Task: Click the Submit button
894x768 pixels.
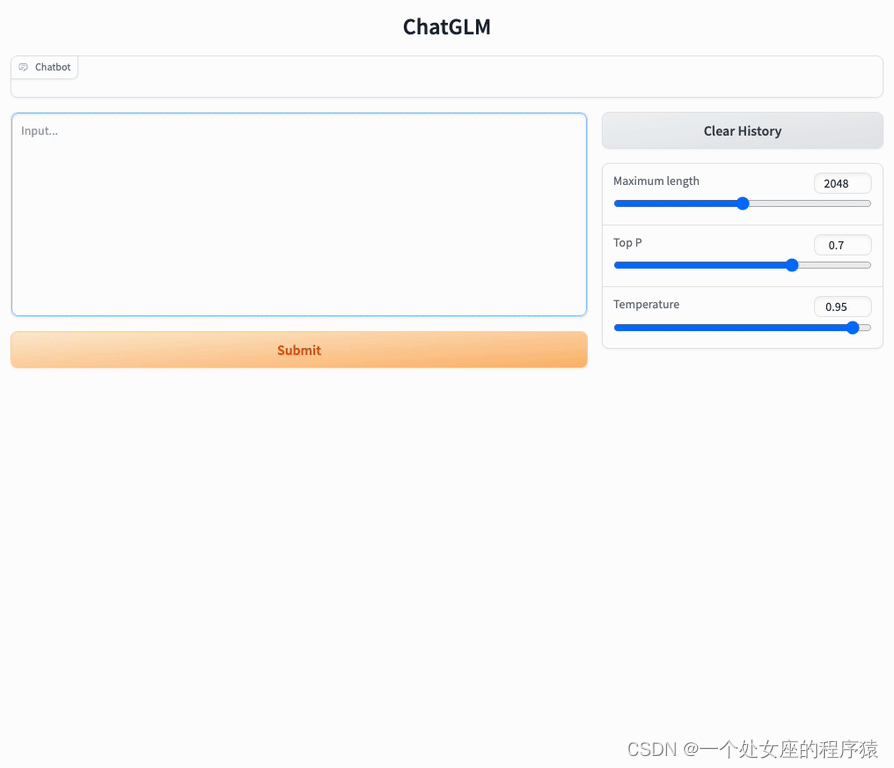Action: pyautogui.click(x=299, y=350)
